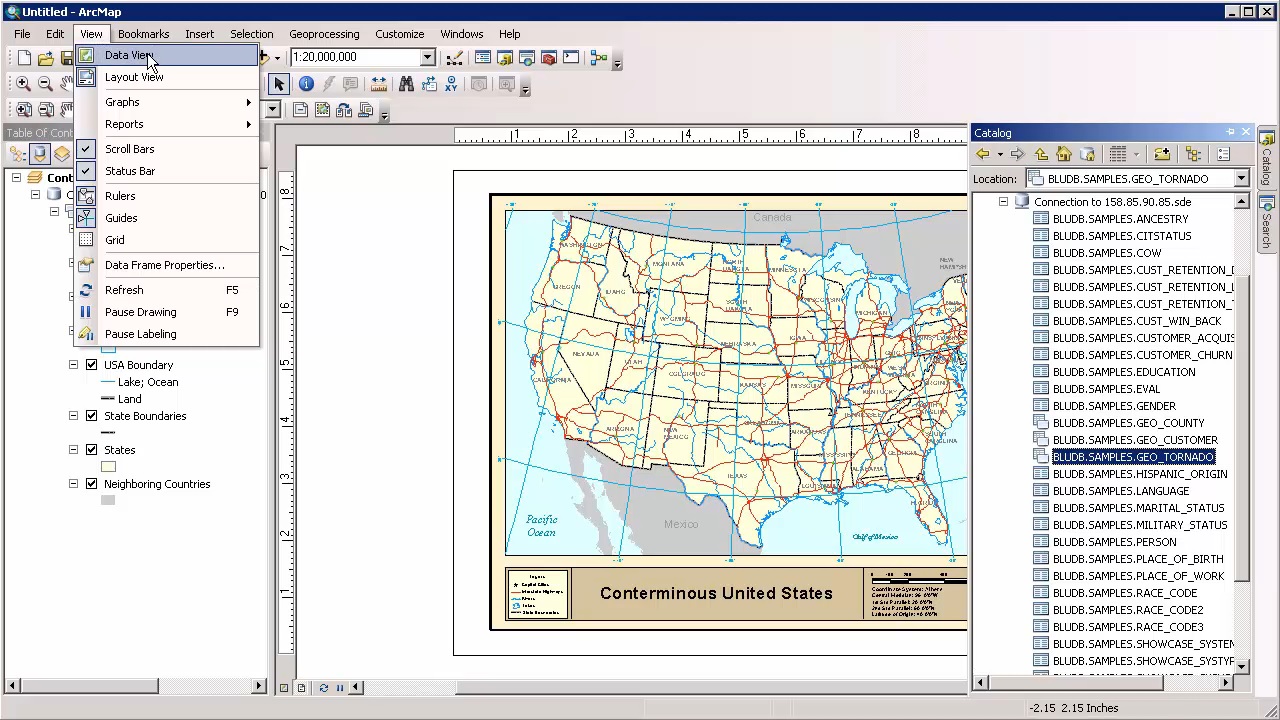Click Go To Default Geodatabase icon
This screenshot has width=1280, height=720.
coord(1087,155)
